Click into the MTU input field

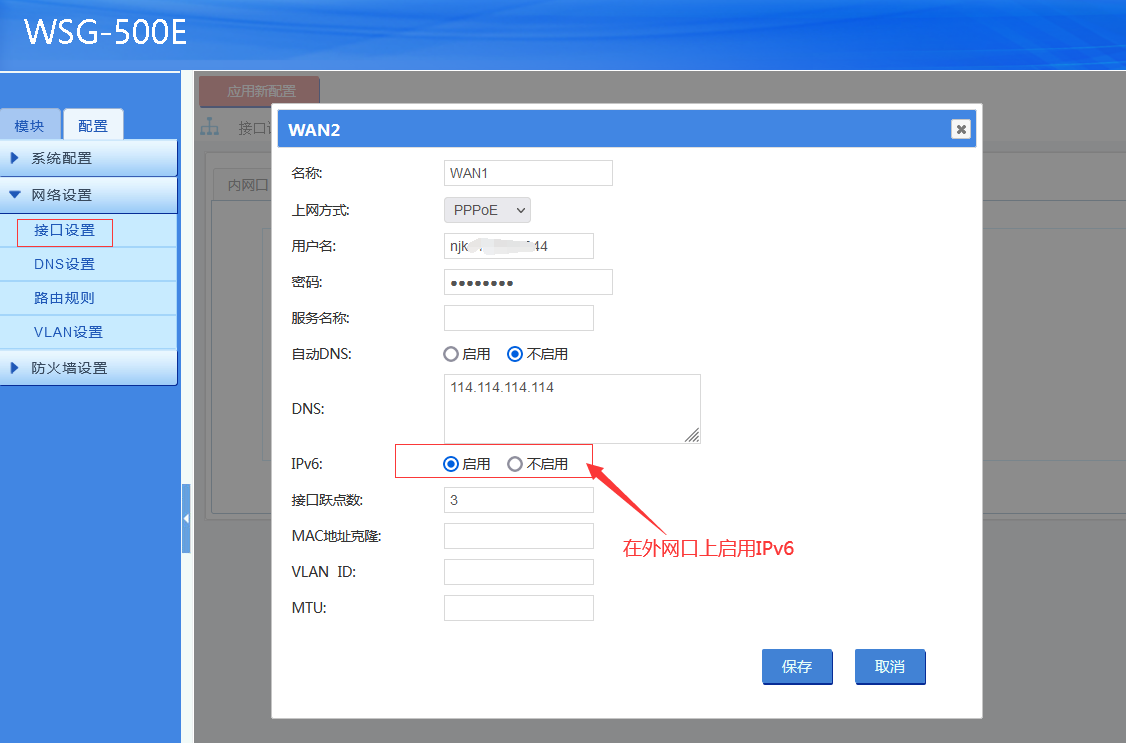518,608
